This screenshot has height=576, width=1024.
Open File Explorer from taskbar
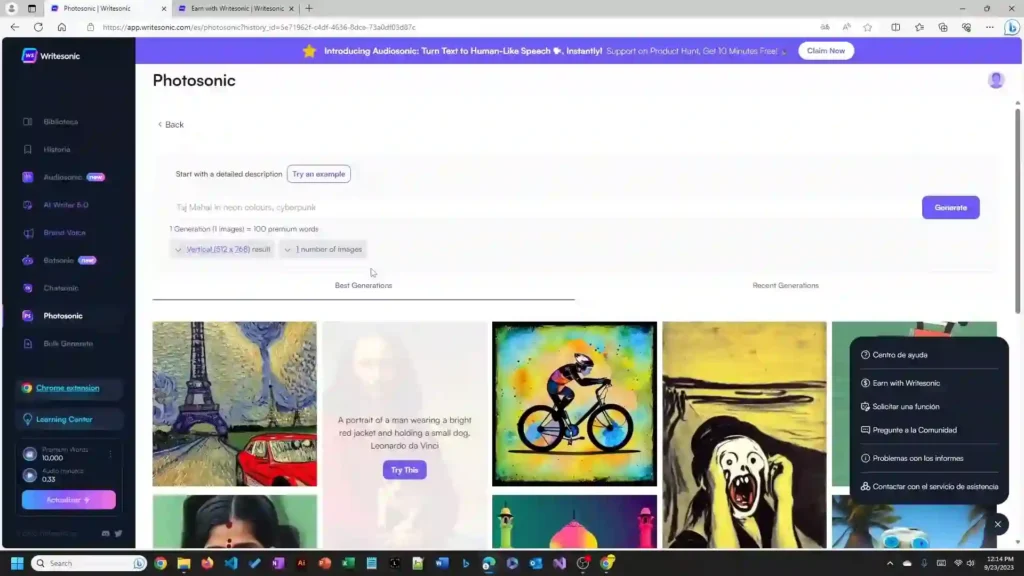(184, 563)
